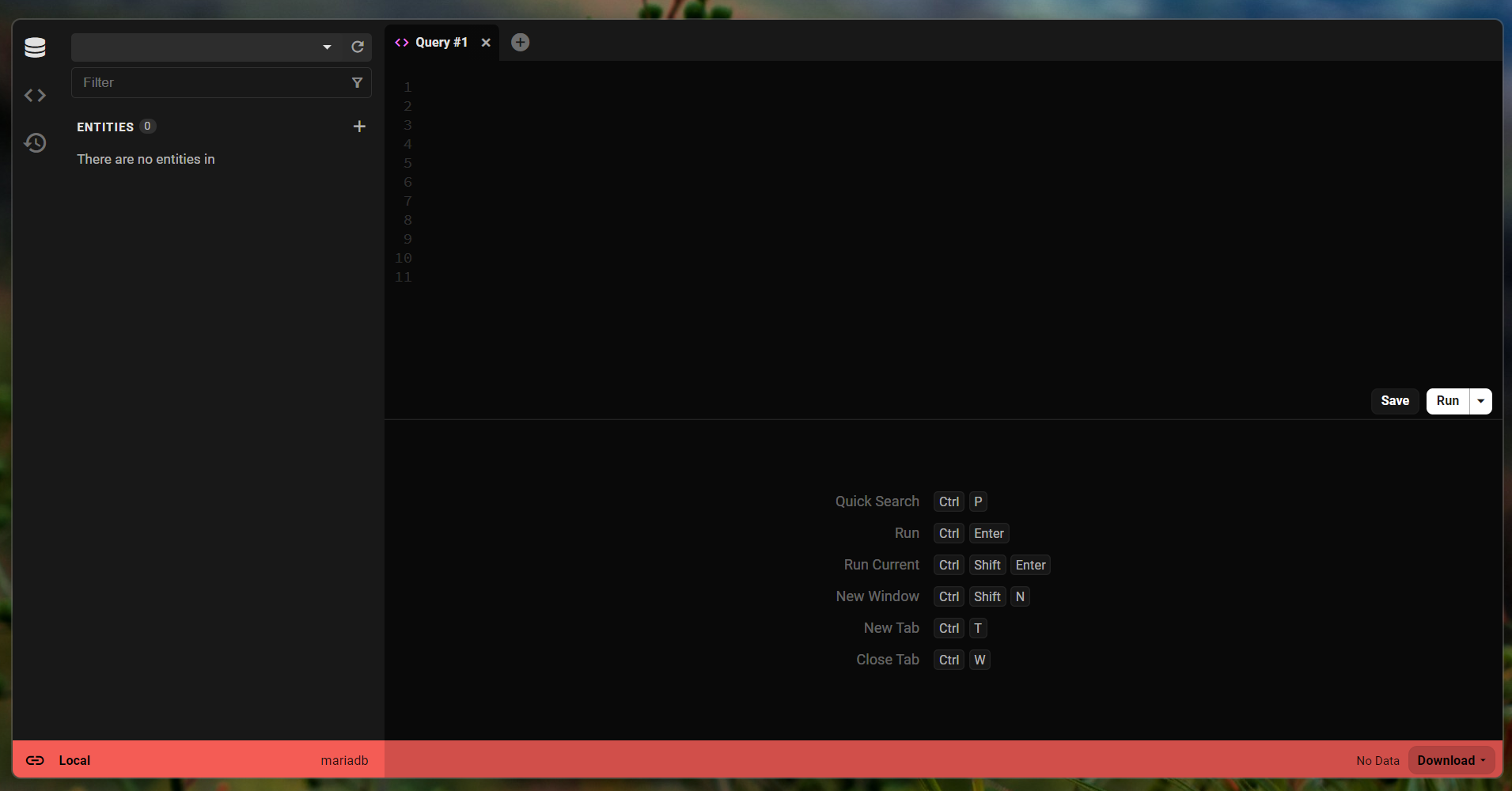Image resolution: width=1512 pixels, height=791 pixels.
Task: Click the filter funnel icon
Action: click(x=358, y=82)
